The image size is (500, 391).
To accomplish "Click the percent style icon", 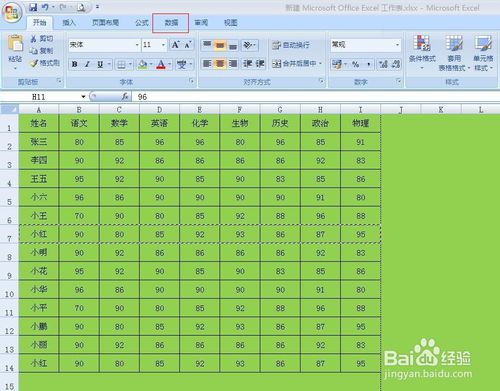I will [x=356, y=64].
